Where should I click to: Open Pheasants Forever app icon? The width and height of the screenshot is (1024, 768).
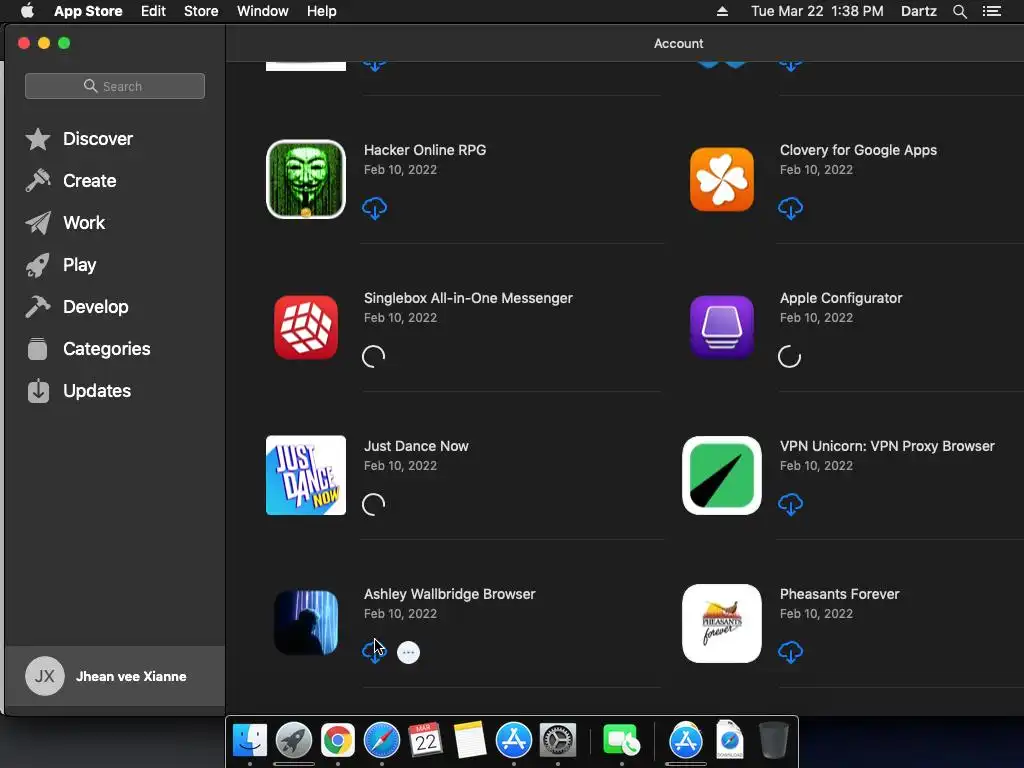point(722,623)
